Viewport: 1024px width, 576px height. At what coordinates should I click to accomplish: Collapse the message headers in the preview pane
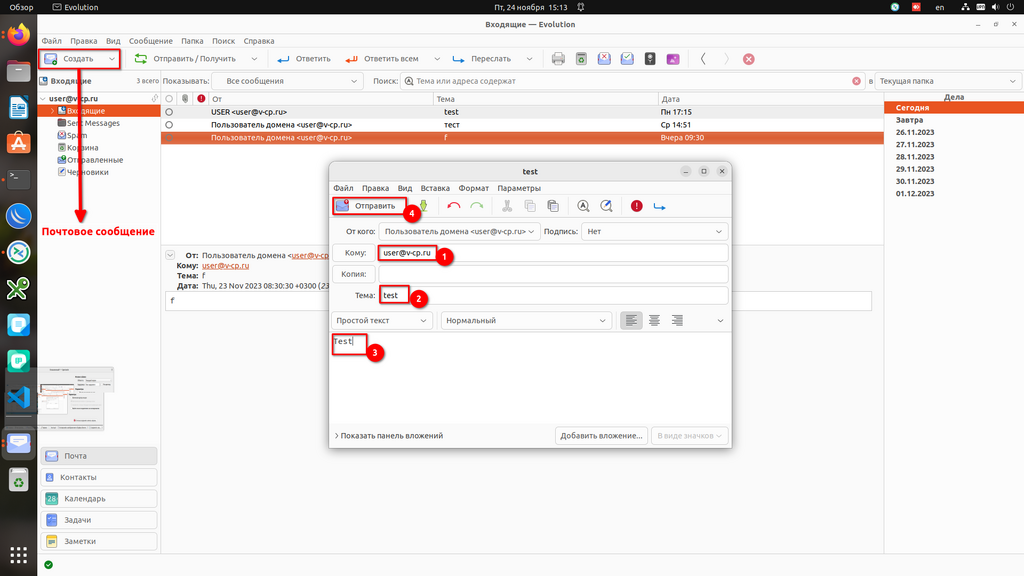point(170,255)
